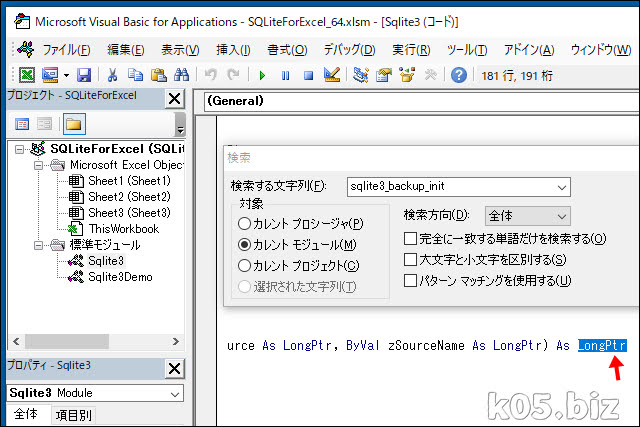The width and height of the screenshot is (640, 427).
Task: Click the Toolbox wrench icon
Action: (x=430, y=75)
